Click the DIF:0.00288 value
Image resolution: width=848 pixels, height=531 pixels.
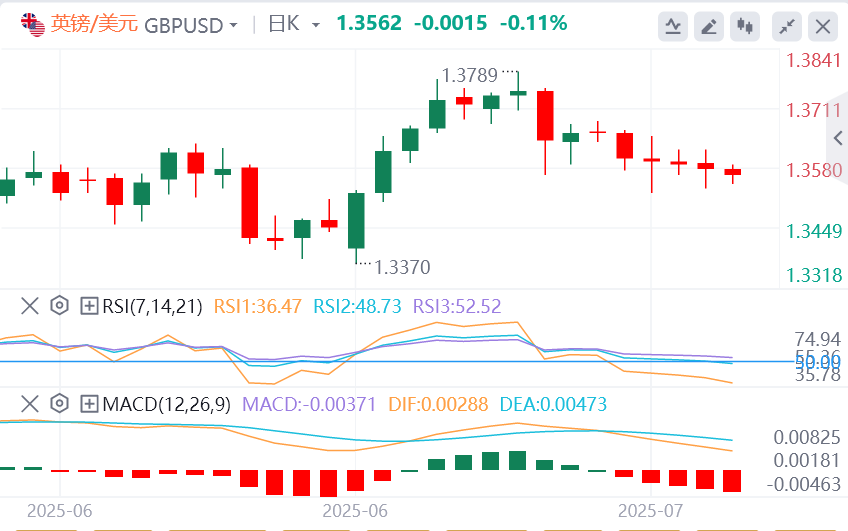(438, 404)
